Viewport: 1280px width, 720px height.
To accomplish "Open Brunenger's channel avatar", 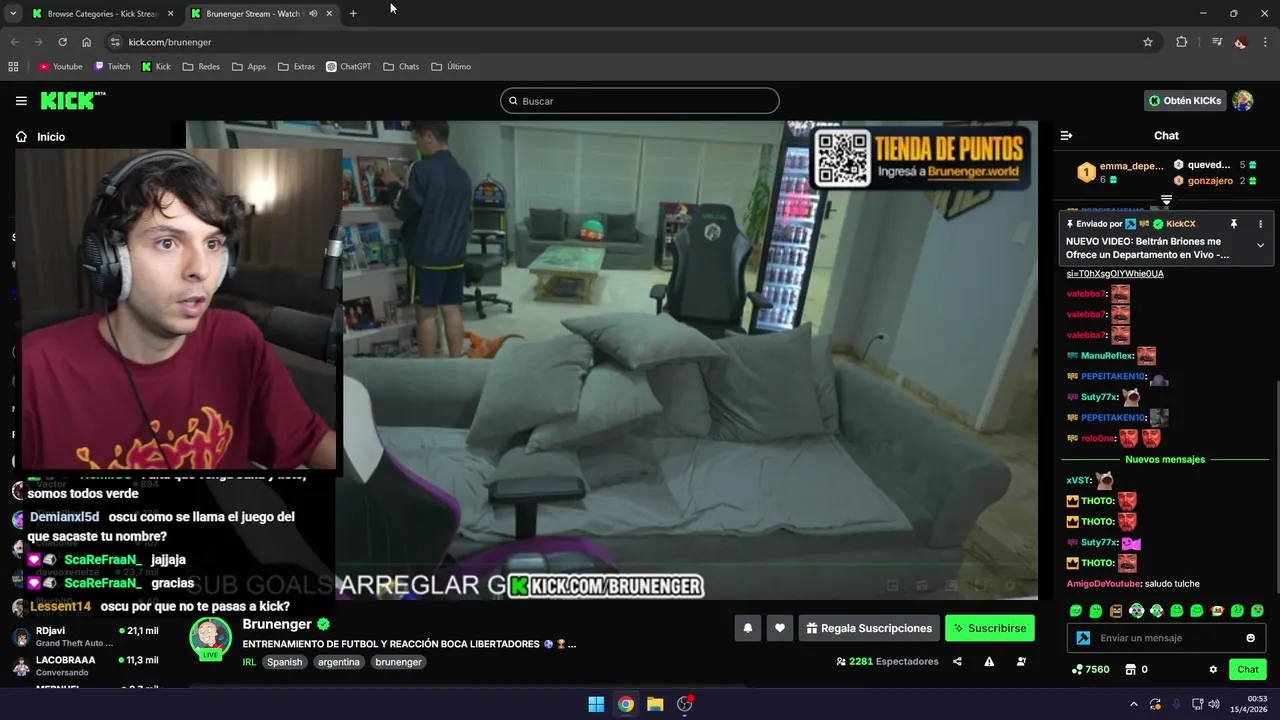I will point(210,638).
